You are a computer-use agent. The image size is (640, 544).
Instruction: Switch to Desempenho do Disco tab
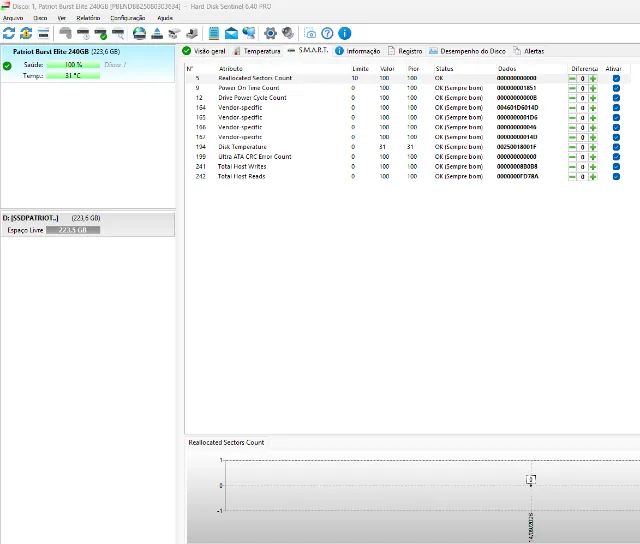click(x=467, y=51)
